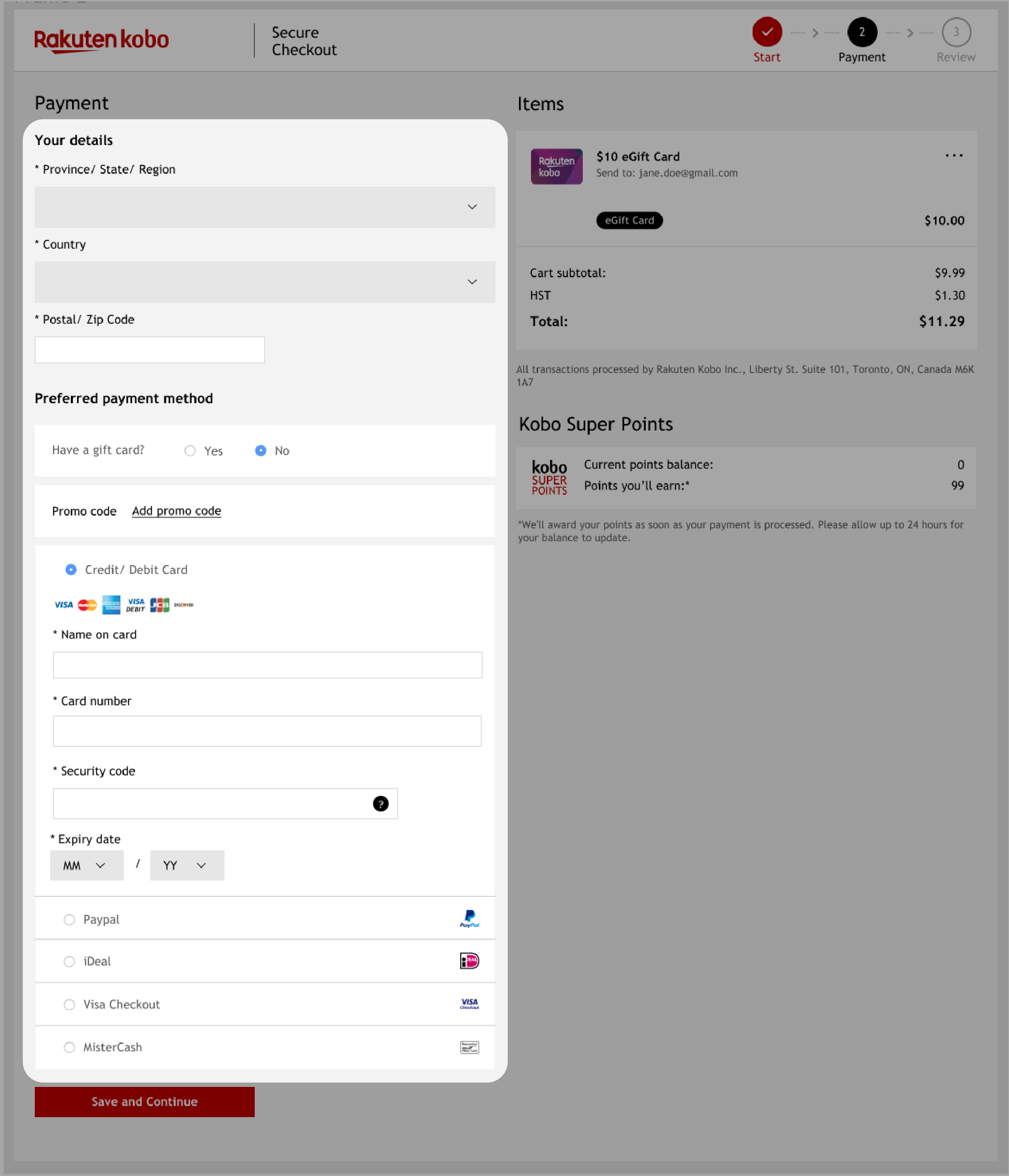
Task: Click the MisterCash payment icon
Action: (x=469, y=1047)
